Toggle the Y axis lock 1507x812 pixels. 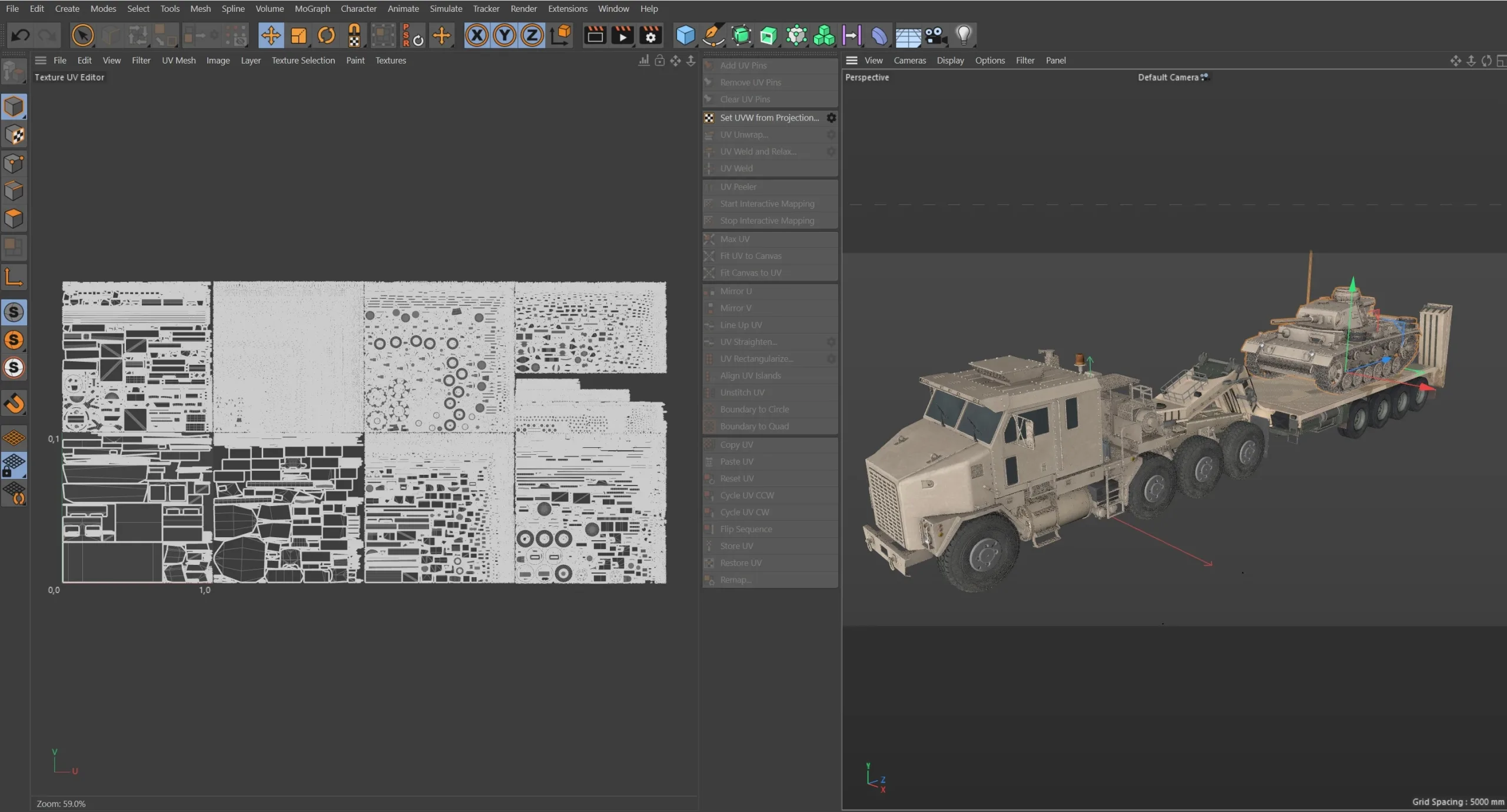504,35
